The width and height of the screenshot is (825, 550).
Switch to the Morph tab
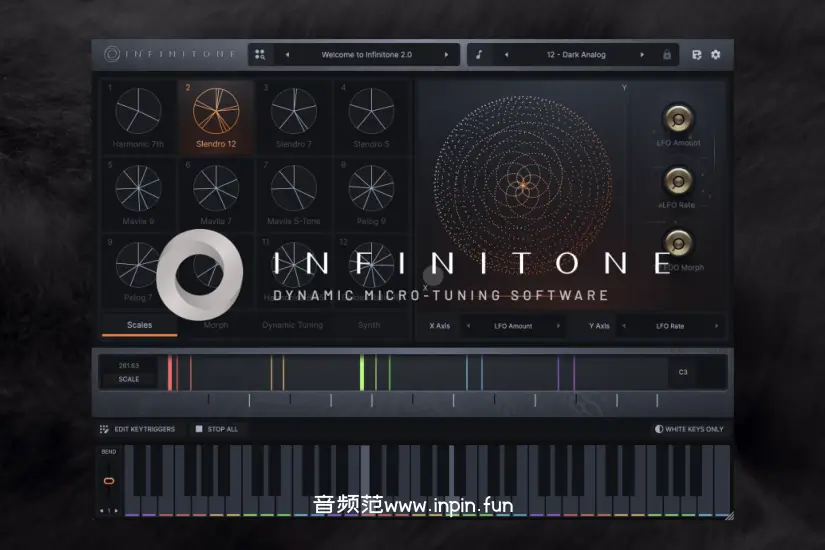pyautogui.click(x=216, y=325)
